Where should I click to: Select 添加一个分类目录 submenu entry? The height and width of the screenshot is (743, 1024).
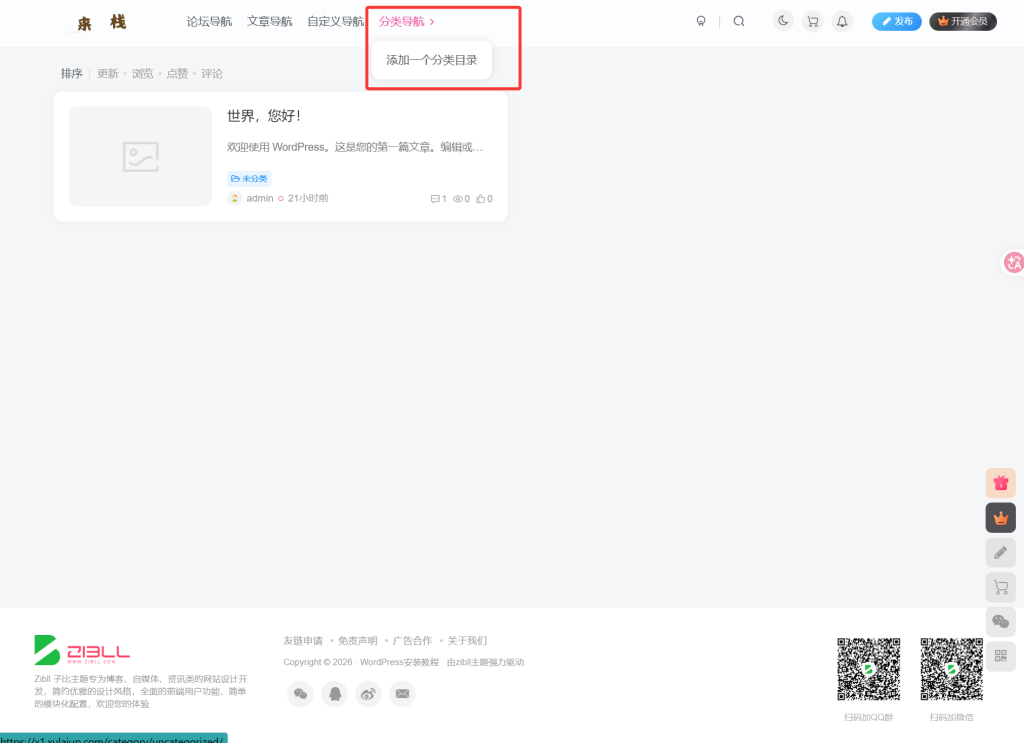point(432,60)
